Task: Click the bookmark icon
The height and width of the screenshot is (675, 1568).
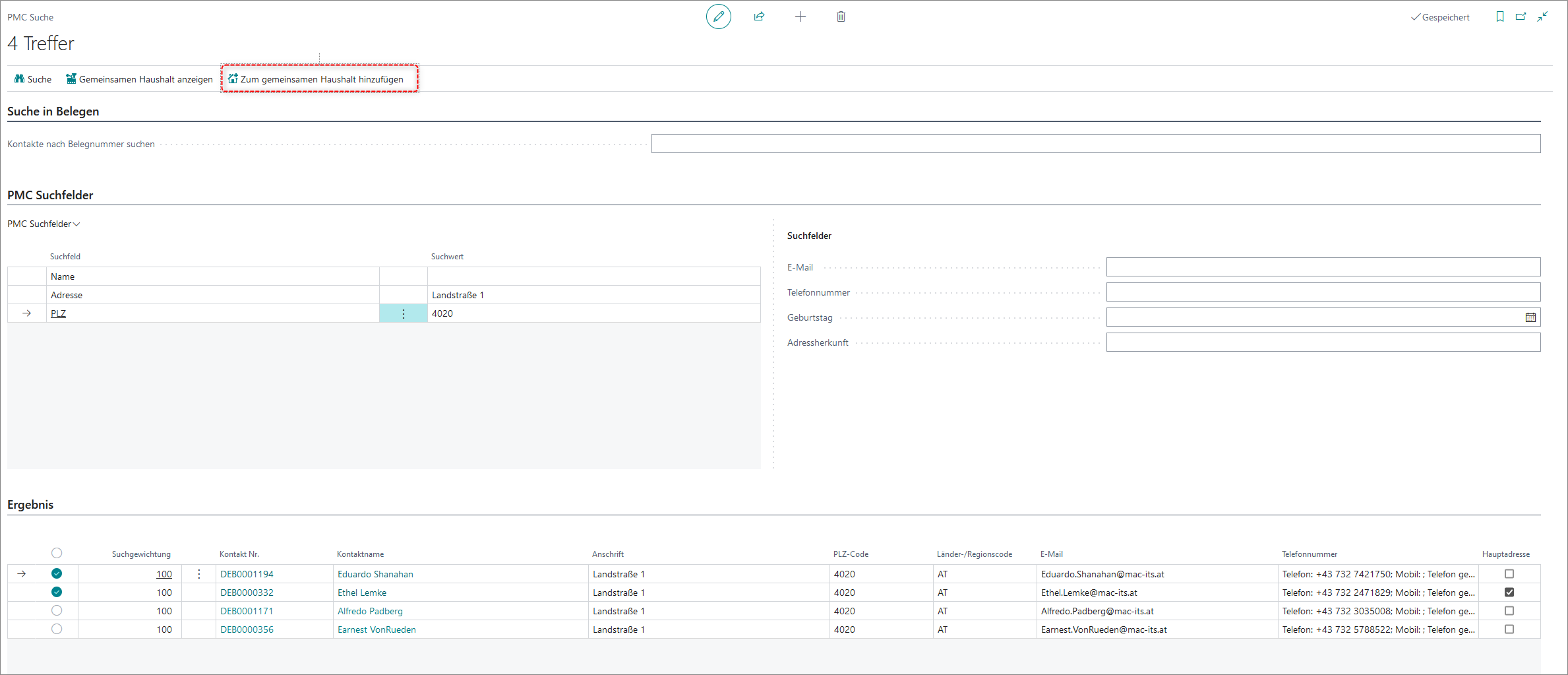Action: tap(1500, 16)
